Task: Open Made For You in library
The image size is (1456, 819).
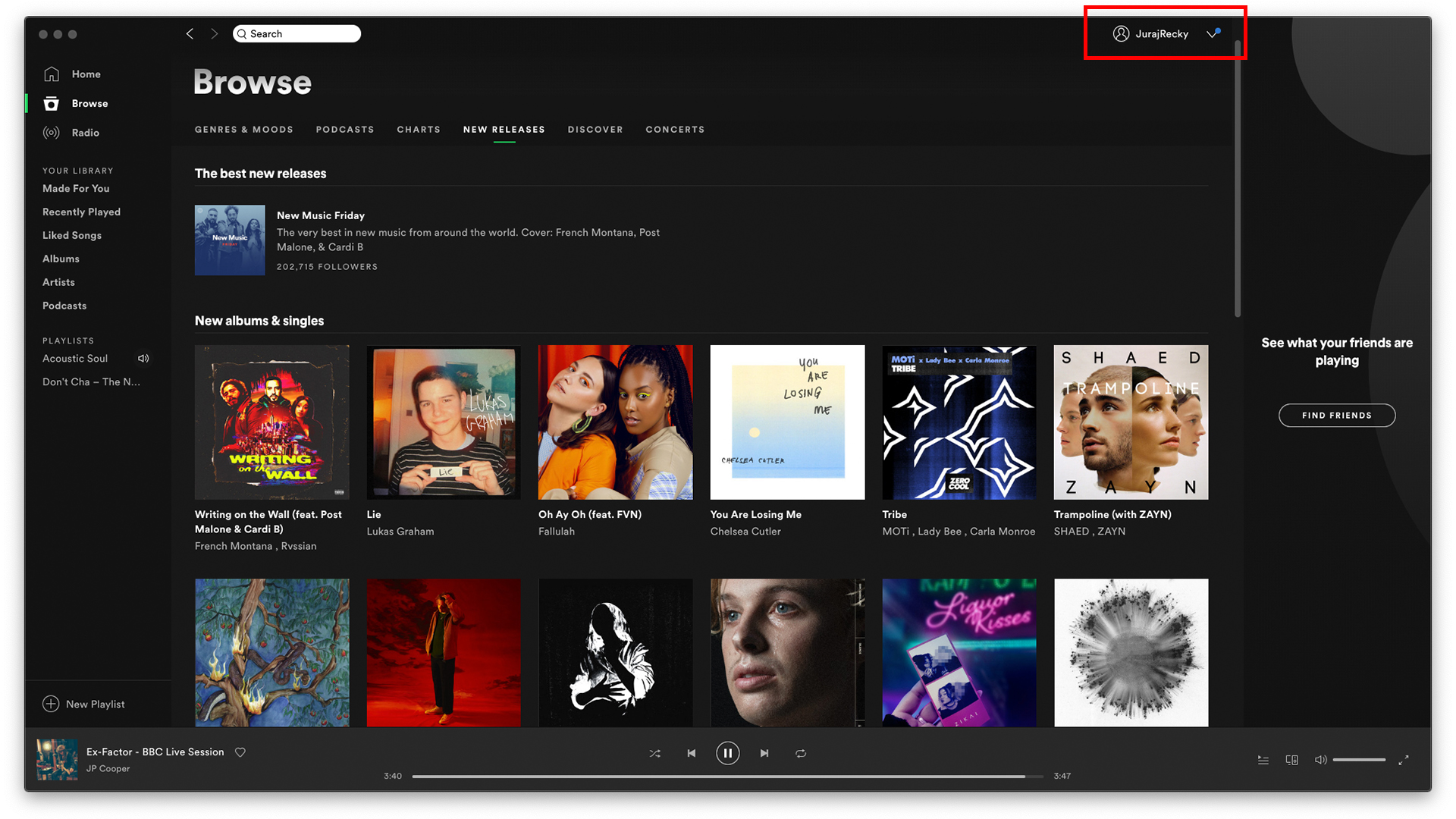Action: pyautogui.click(x=76, y=189)
